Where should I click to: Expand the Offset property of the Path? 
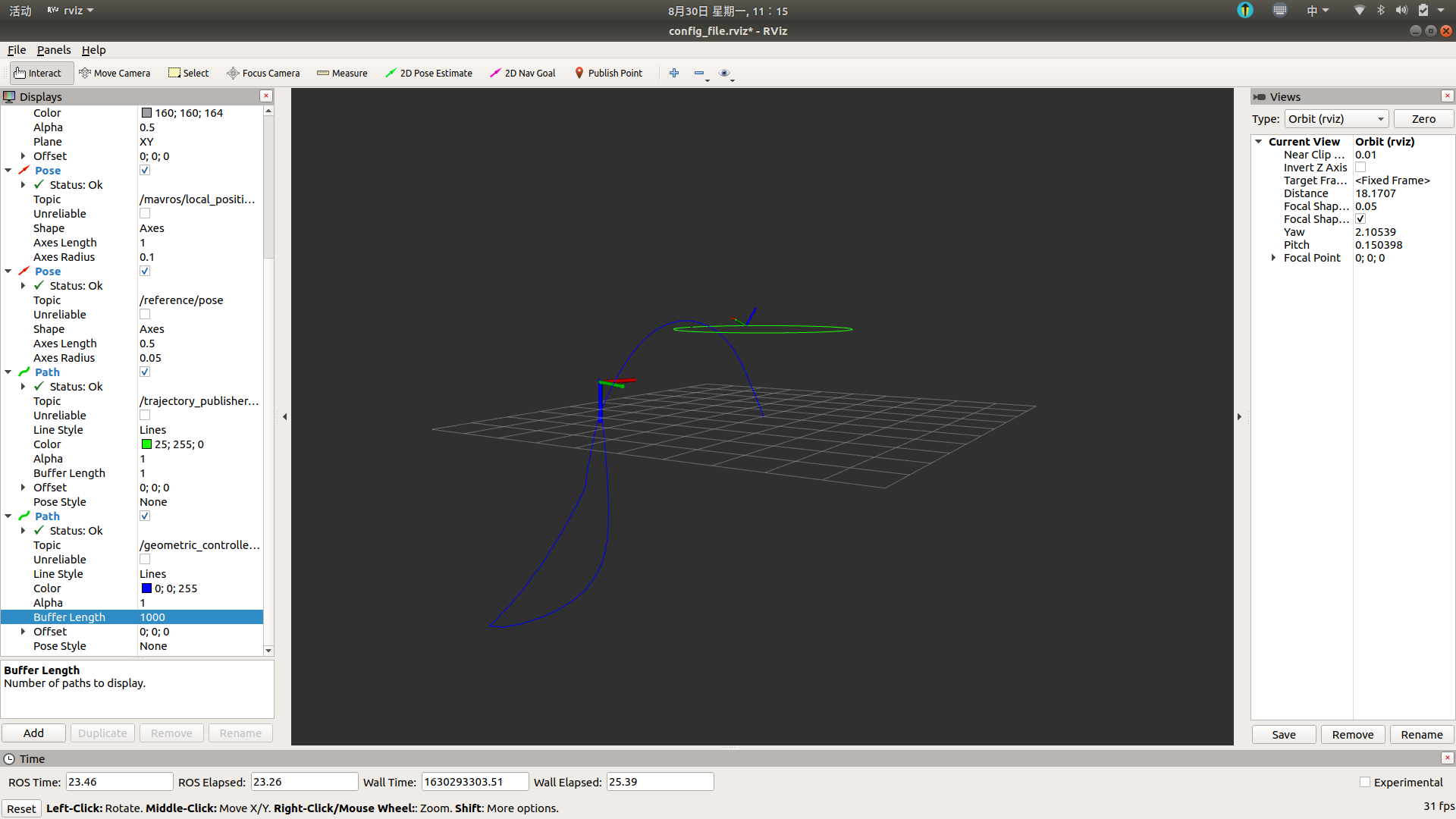tap(24, 488)
